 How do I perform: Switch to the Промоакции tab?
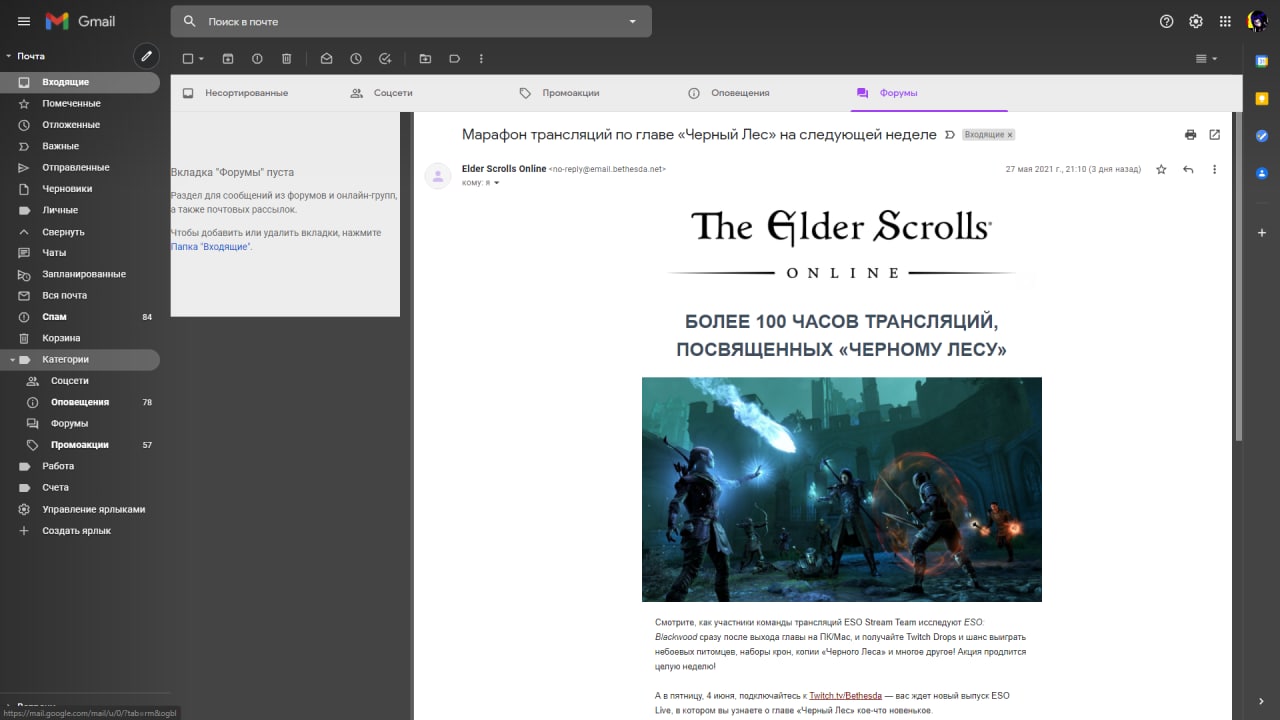pos(570,93)
